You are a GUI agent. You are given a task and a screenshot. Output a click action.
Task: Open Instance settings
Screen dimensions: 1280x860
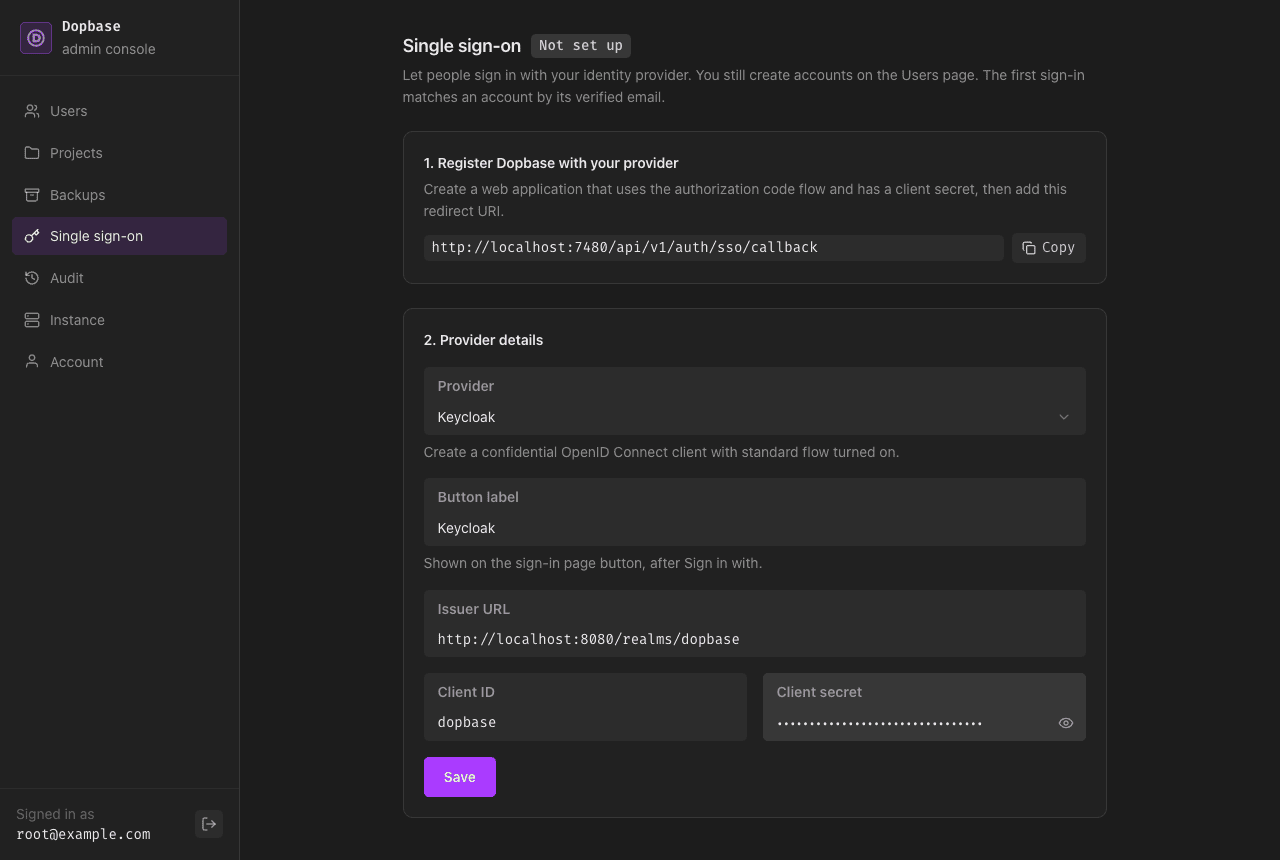coord(120,320)
